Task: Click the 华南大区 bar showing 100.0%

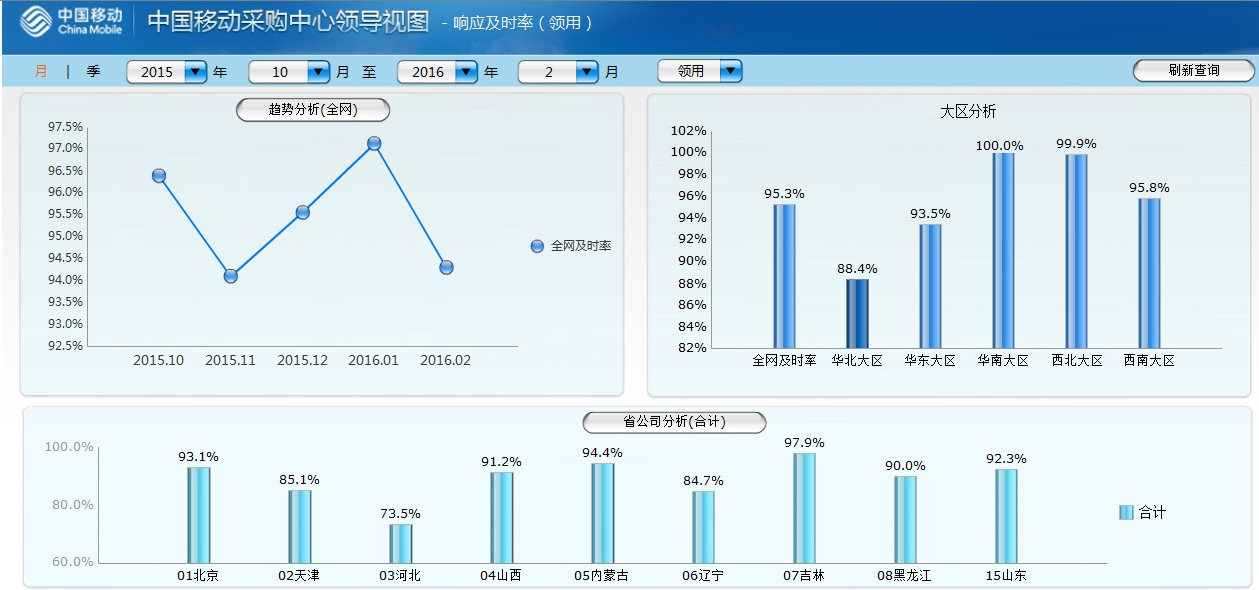Action: coord(1003,250)
